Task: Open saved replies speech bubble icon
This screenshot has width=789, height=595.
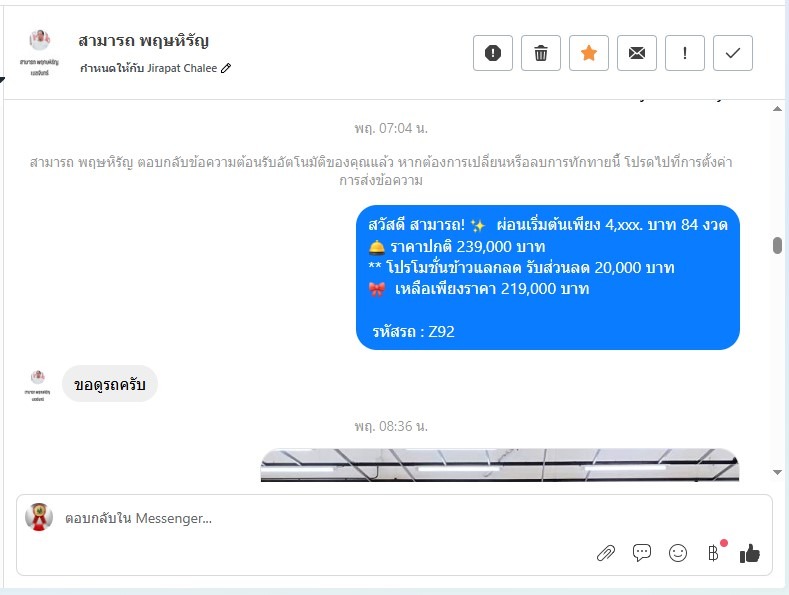Action: 642,553
